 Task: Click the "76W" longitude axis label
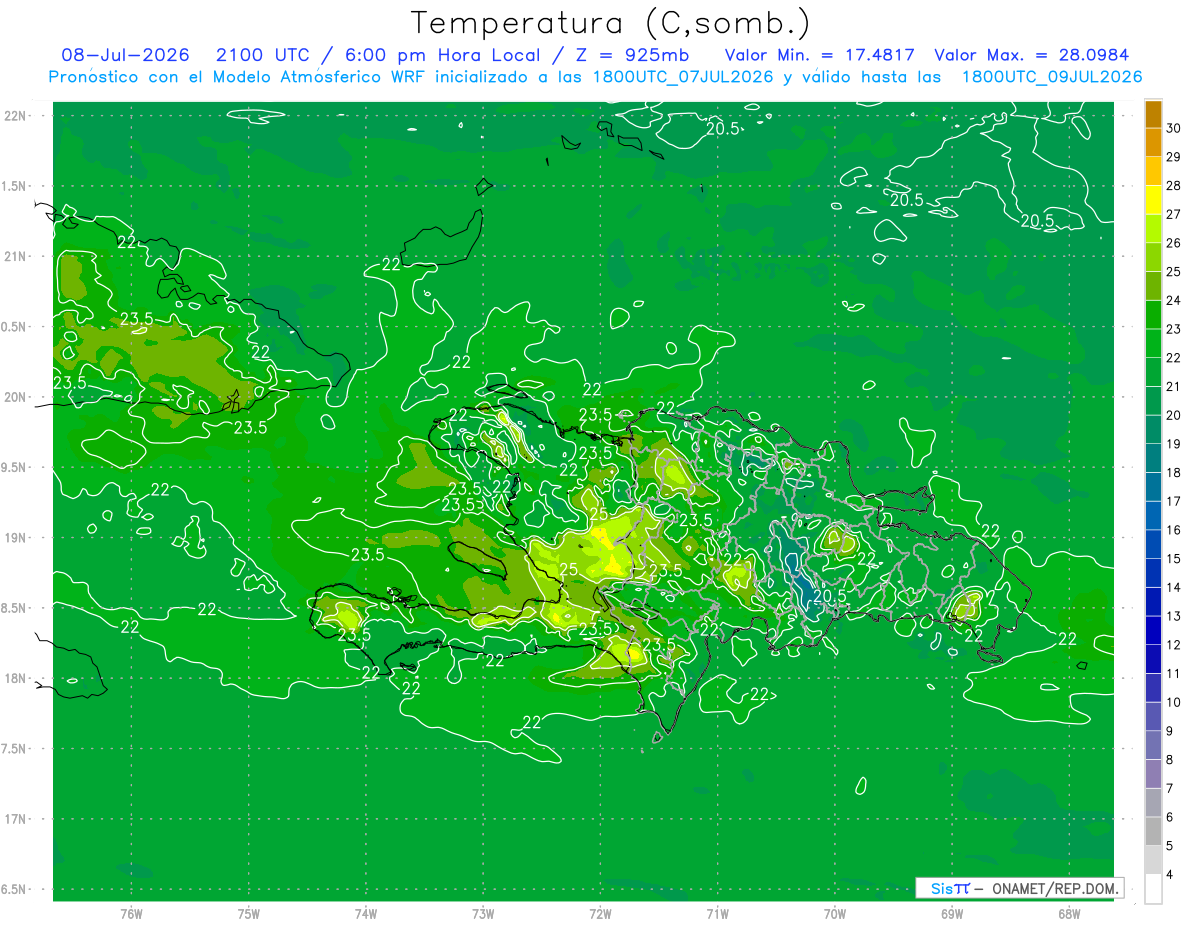click(x=131, y=914)
